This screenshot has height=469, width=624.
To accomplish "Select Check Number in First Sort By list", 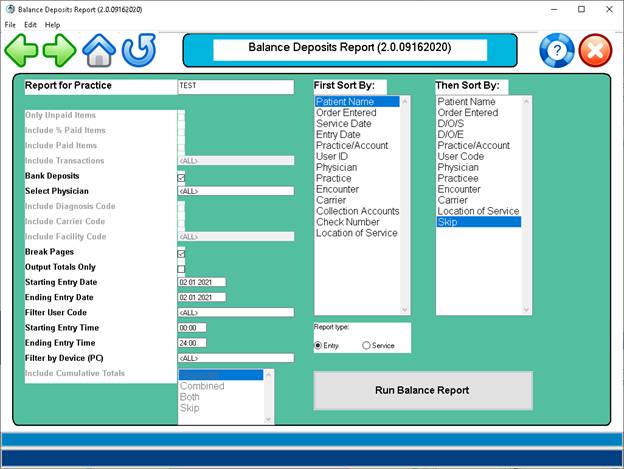I will 347,222.
